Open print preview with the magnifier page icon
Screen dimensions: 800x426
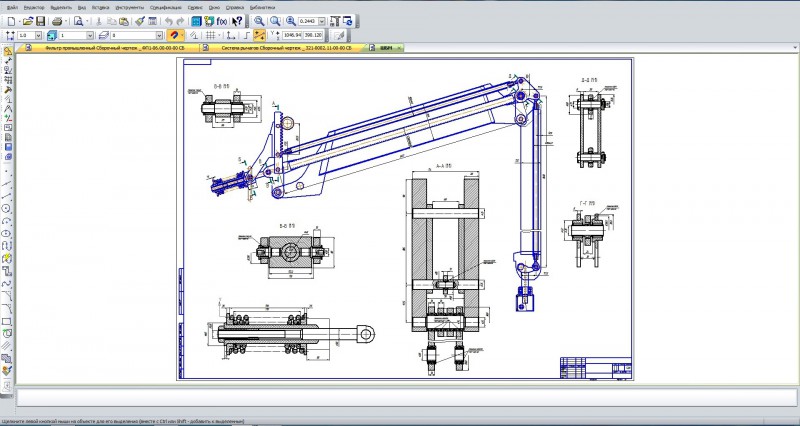tap(78, 21)
